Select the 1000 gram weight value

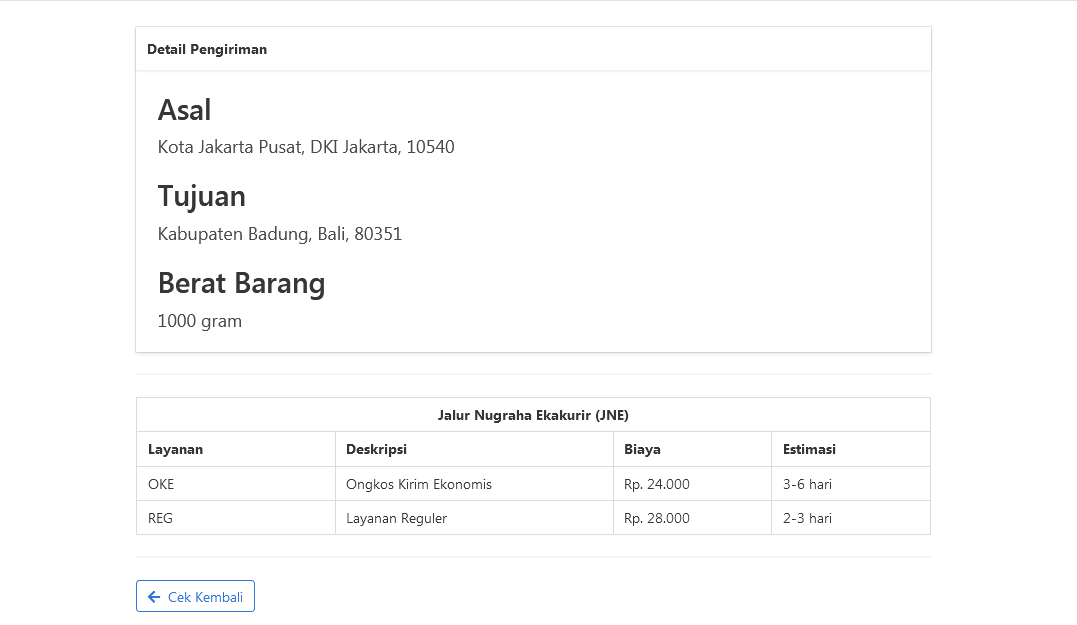pyautogui.click(x=199, y=321)
